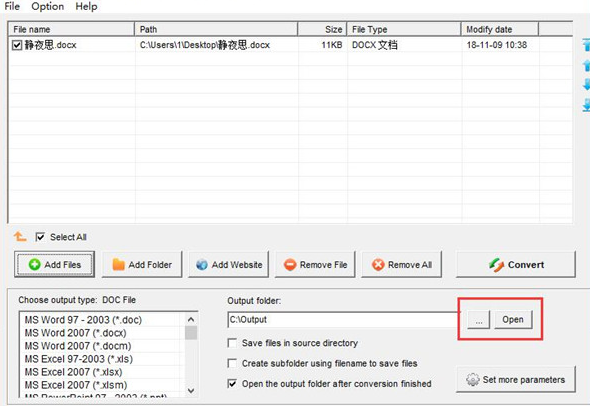Disable Open the output folder after conversion

[x=232, y=384]
